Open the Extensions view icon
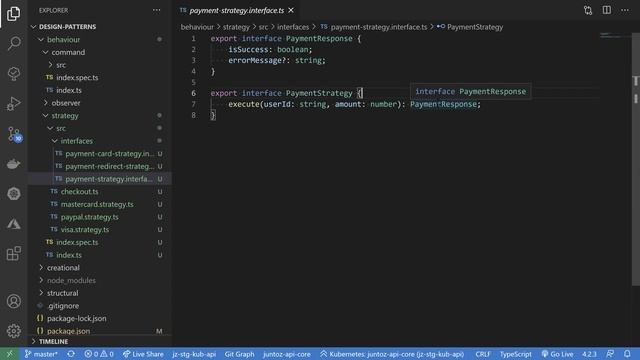 13,253
